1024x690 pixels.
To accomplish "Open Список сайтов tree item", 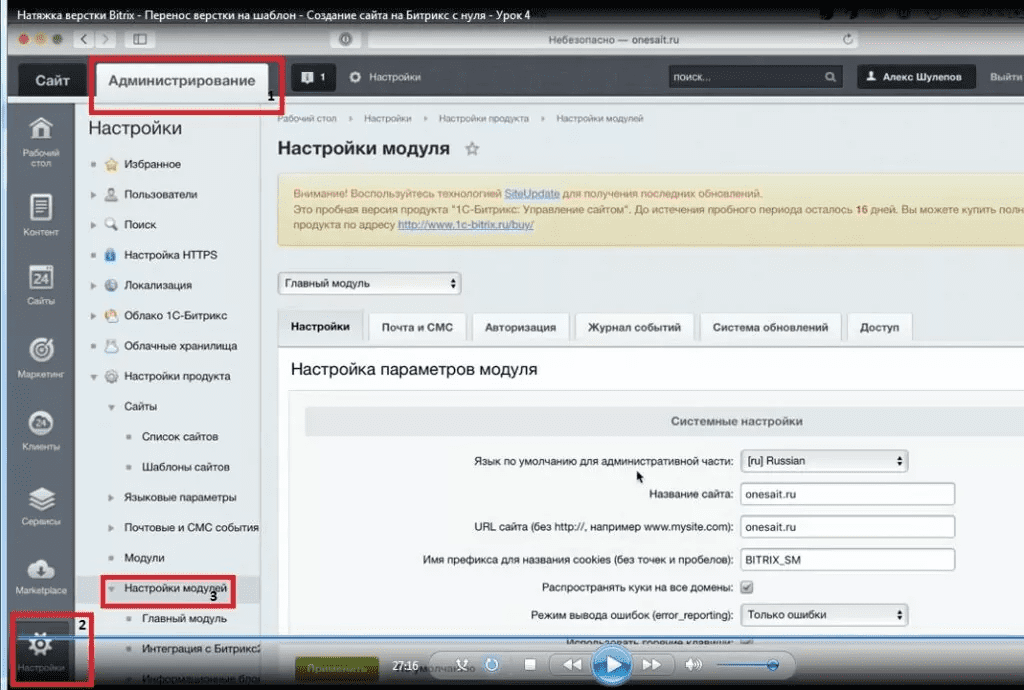I will (180, 437).
